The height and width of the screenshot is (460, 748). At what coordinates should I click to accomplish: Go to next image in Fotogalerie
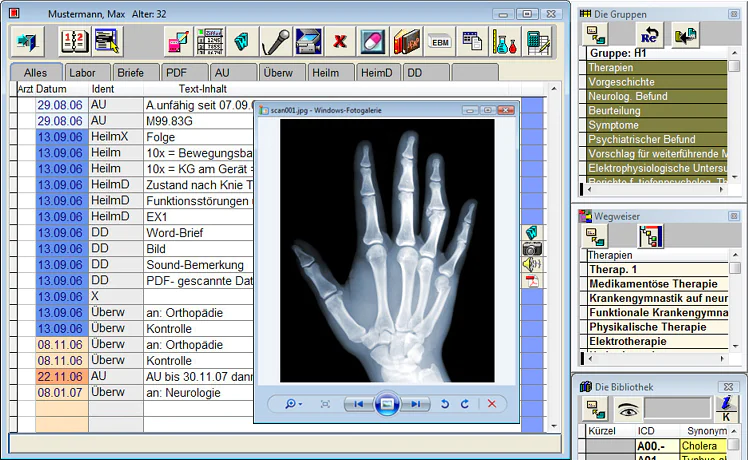tap(416, 404)
